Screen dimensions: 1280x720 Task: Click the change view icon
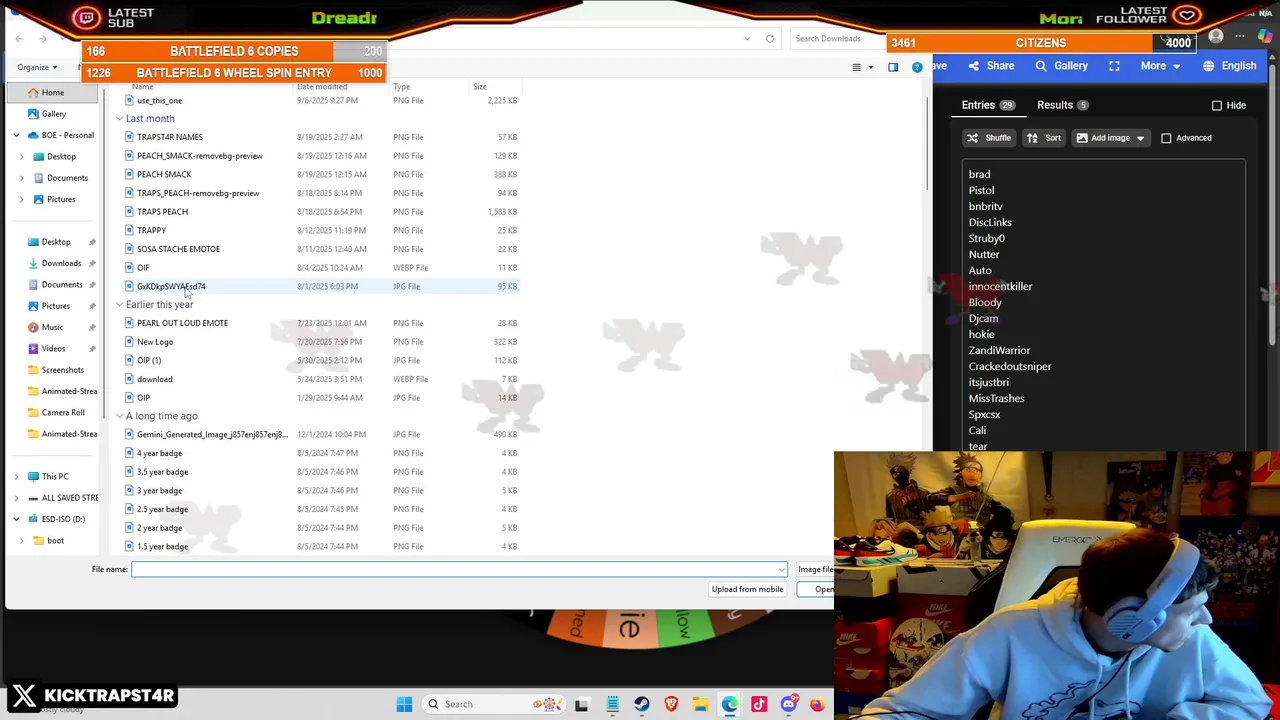tap(856, 67)
